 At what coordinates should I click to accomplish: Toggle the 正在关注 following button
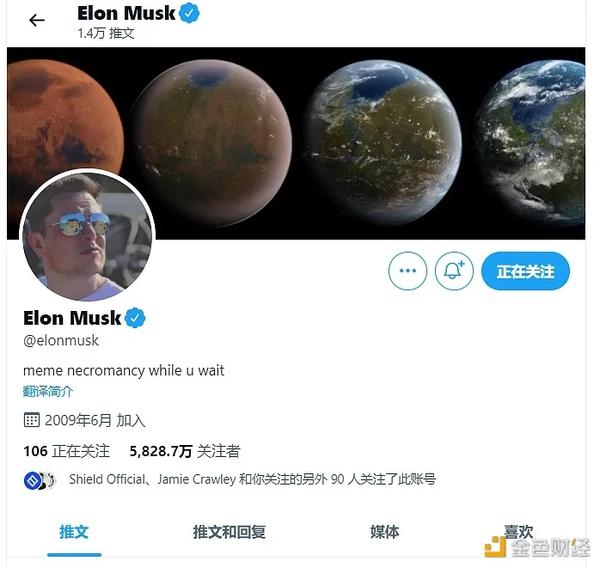[525, 271]
